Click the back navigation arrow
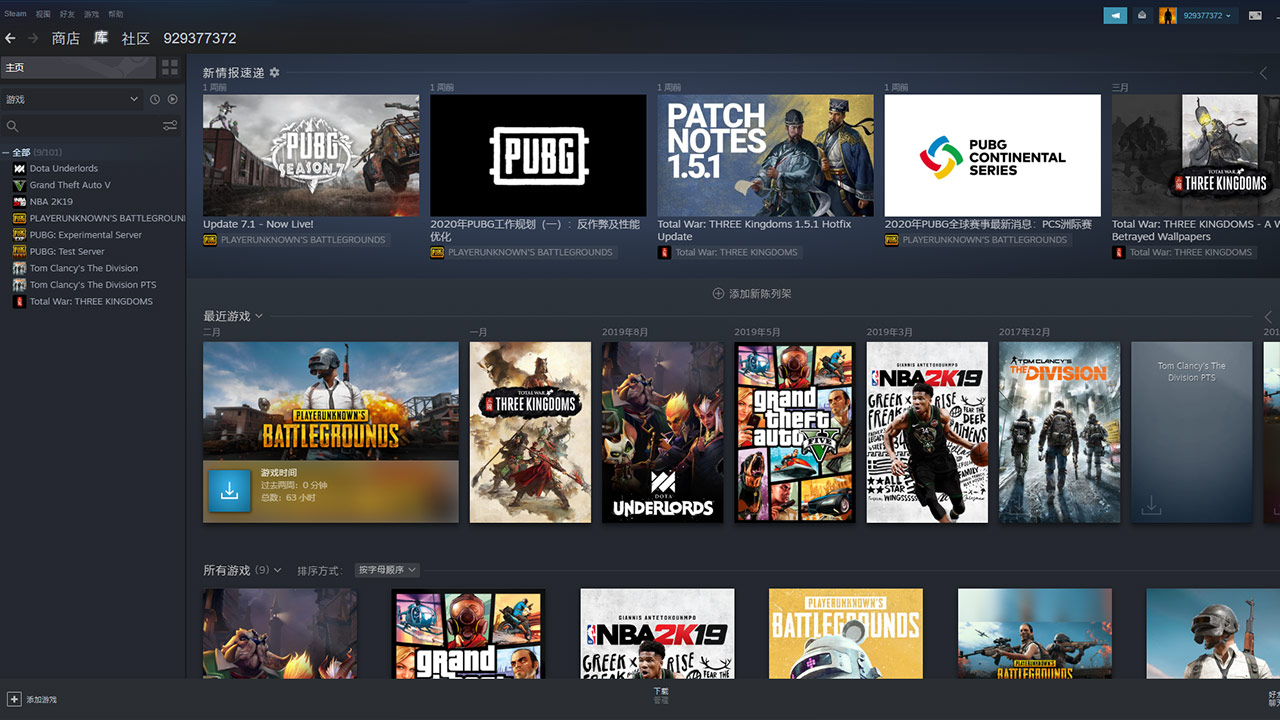The height and width of the screenshot is (720, 1280). 11,38
